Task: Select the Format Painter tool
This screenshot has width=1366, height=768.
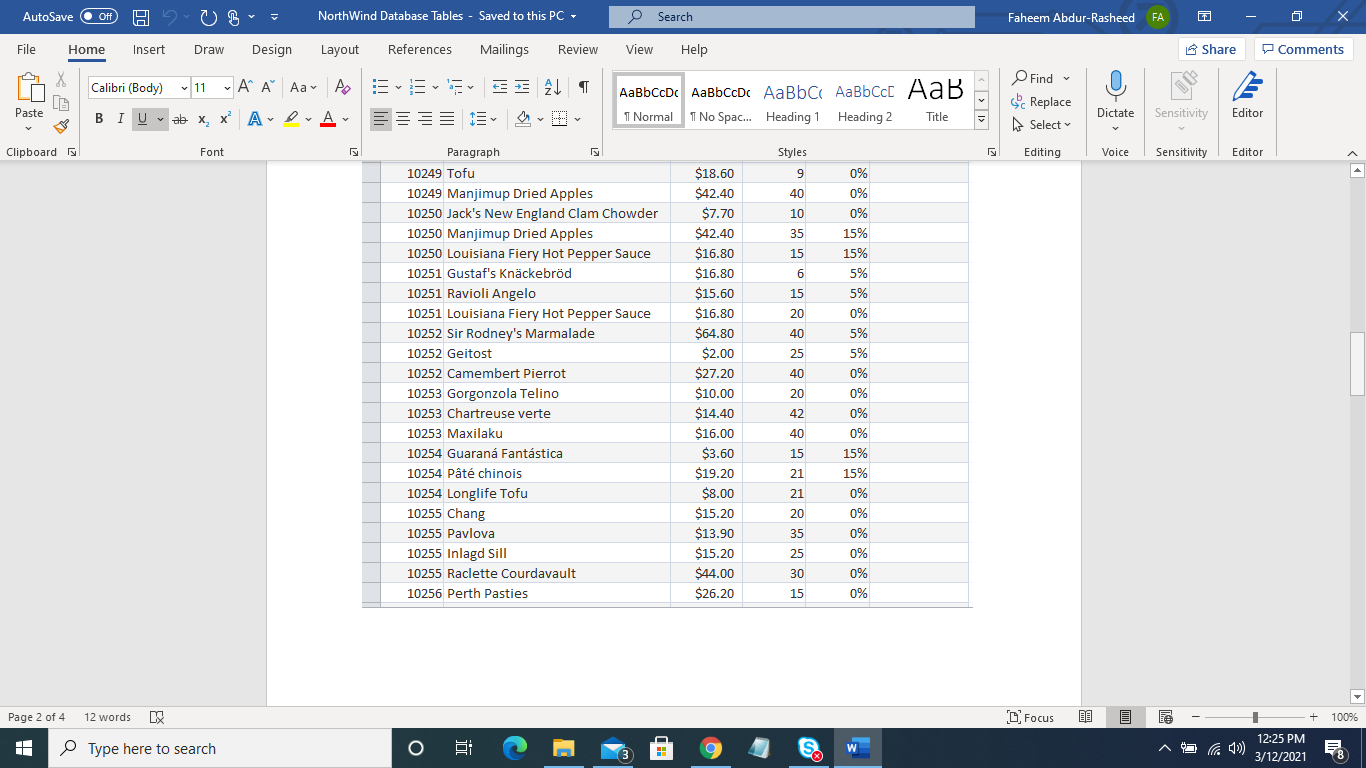Action: tap(60, 126)
